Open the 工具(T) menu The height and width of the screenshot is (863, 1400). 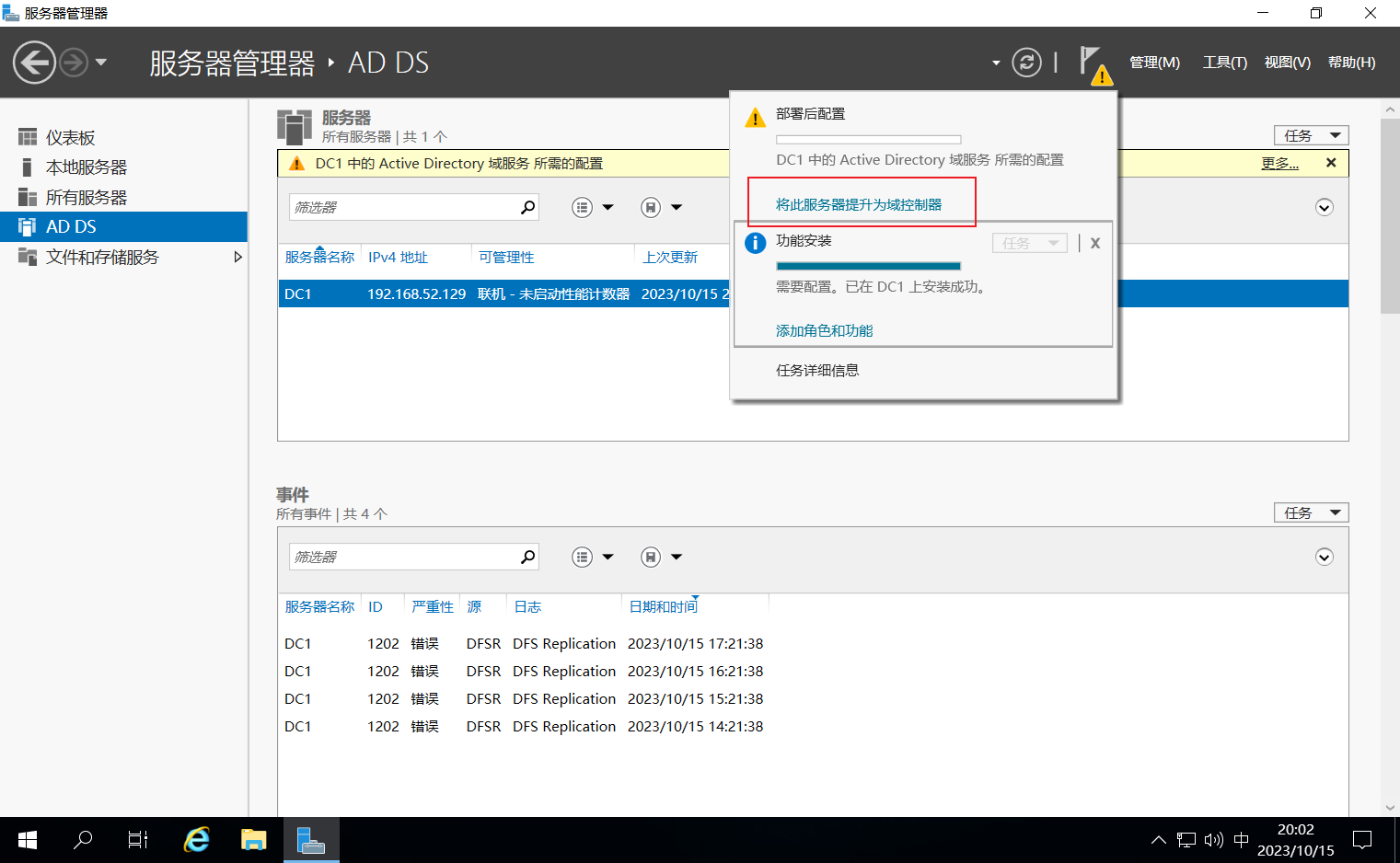pos(1225,63)
